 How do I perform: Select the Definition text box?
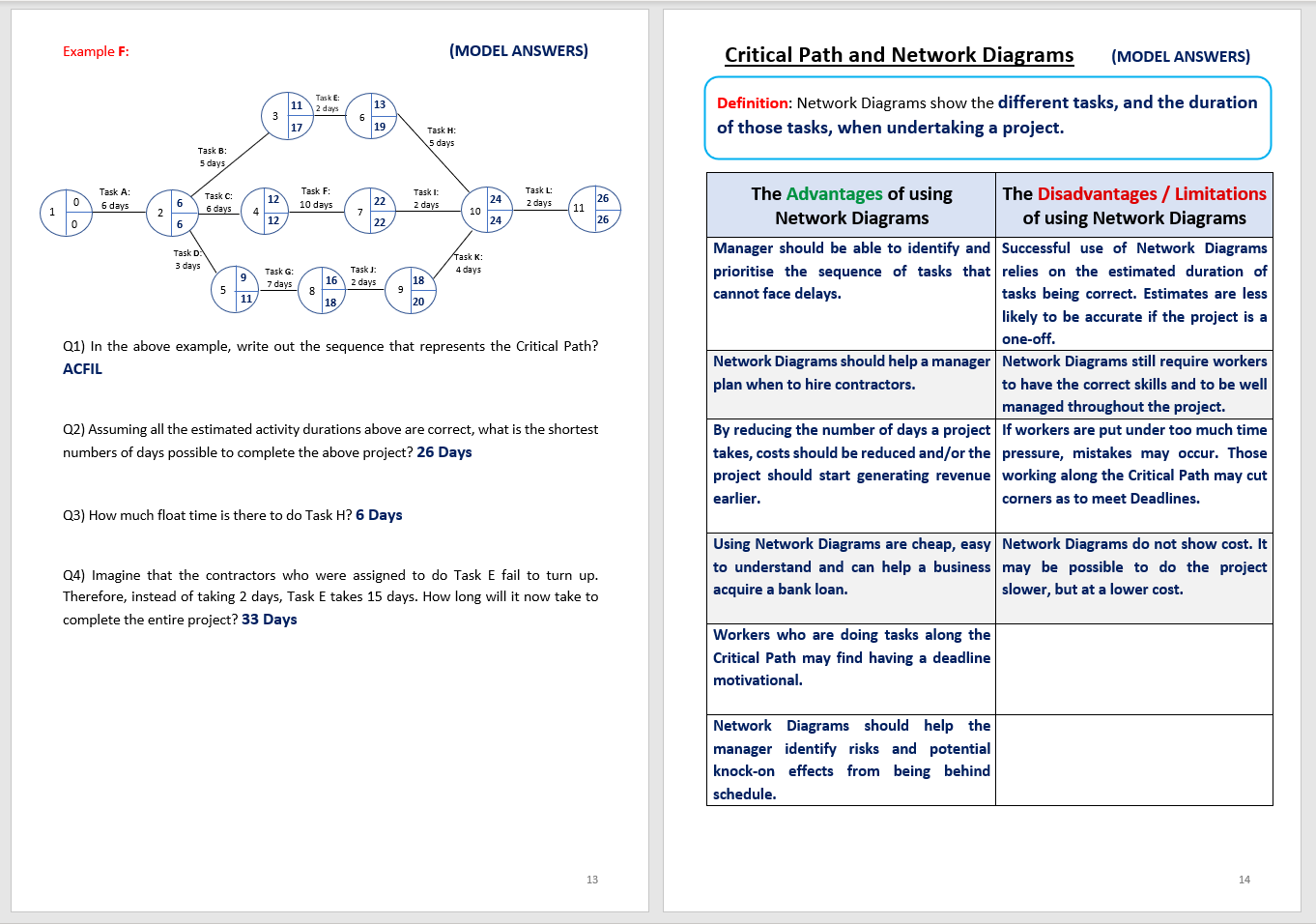click(x=987, y=114)
